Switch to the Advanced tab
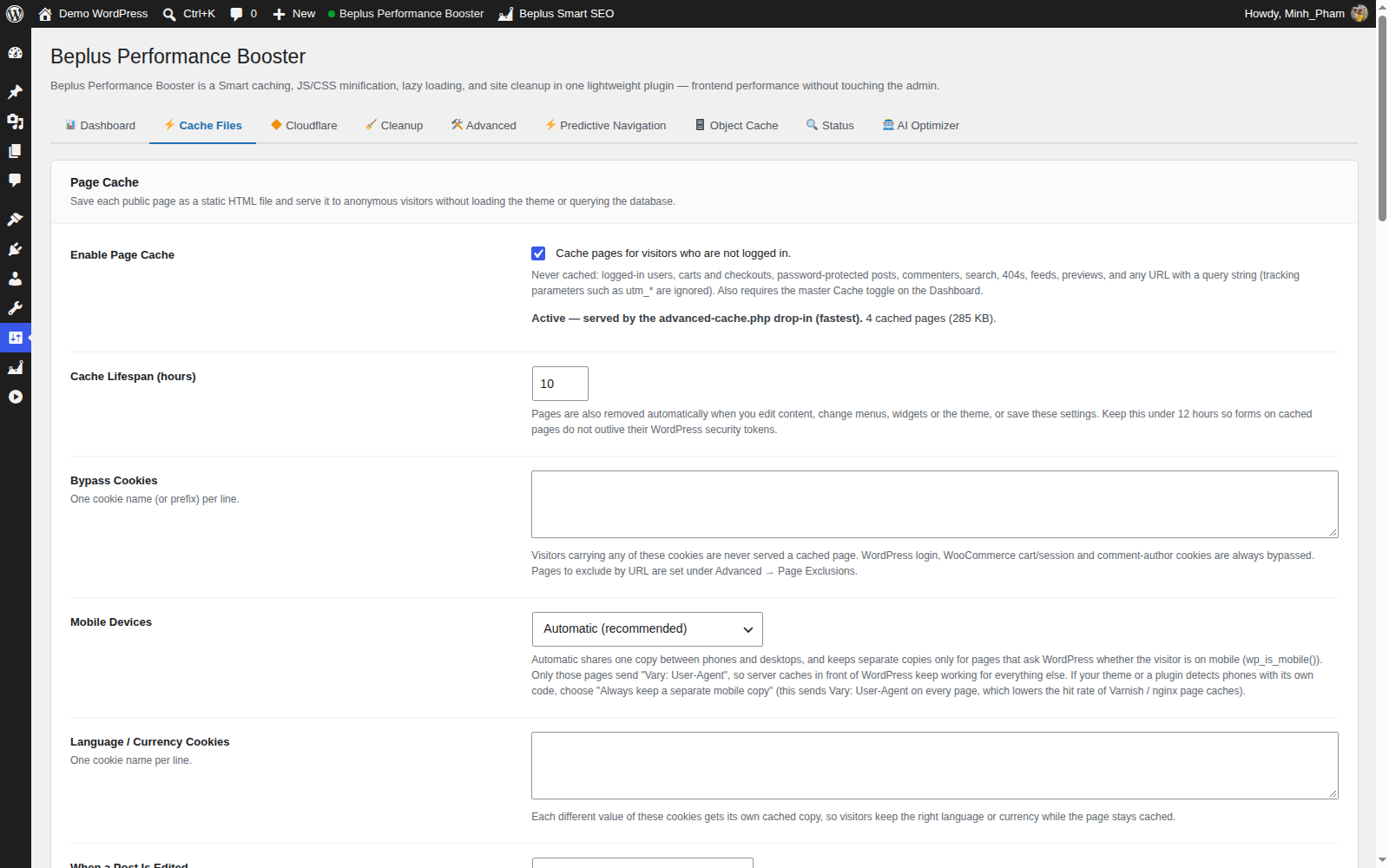 click(484, 126)
